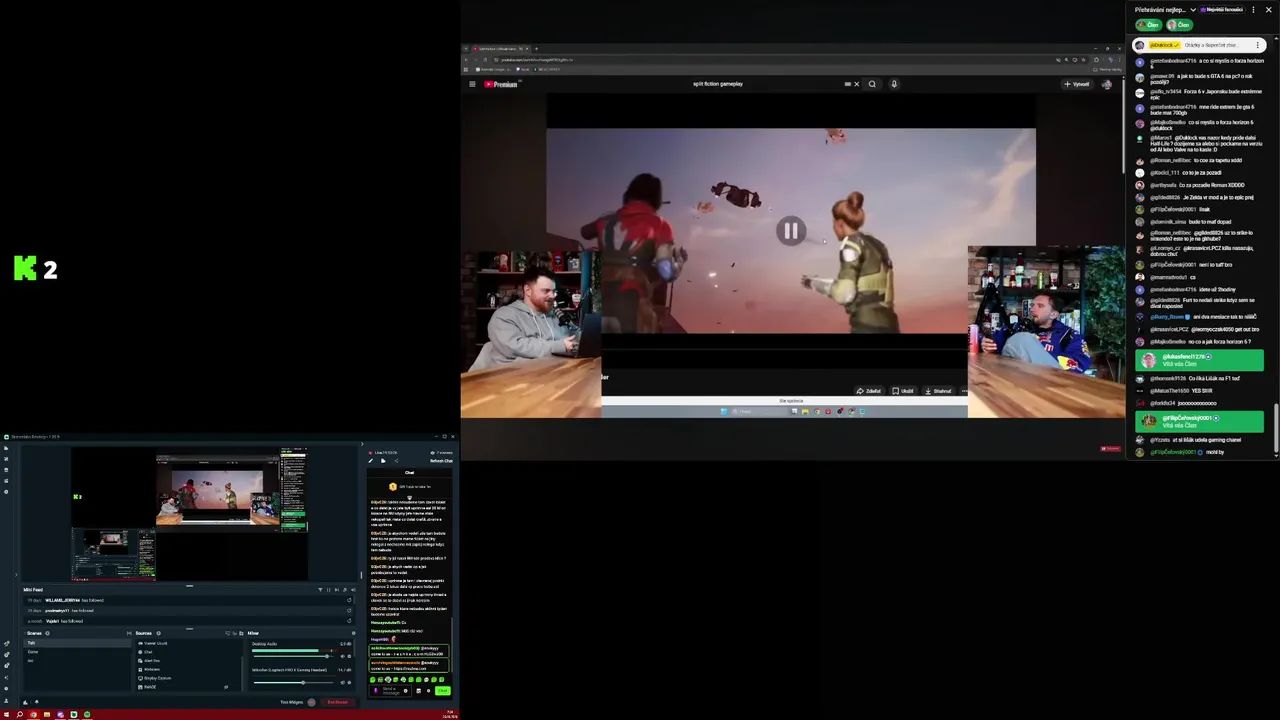Adjust the Desktop Audio volume slider
Viewport: 1280px width, 720px height.
coord(293,656)
